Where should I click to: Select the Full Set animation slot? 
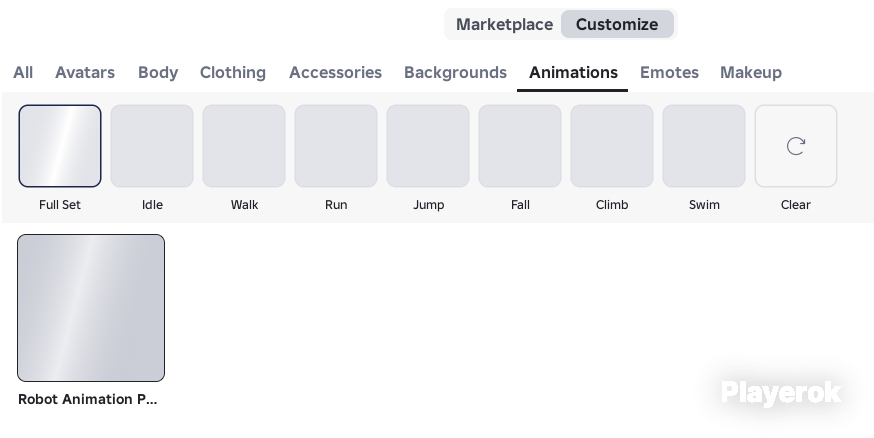pos(60,146)
